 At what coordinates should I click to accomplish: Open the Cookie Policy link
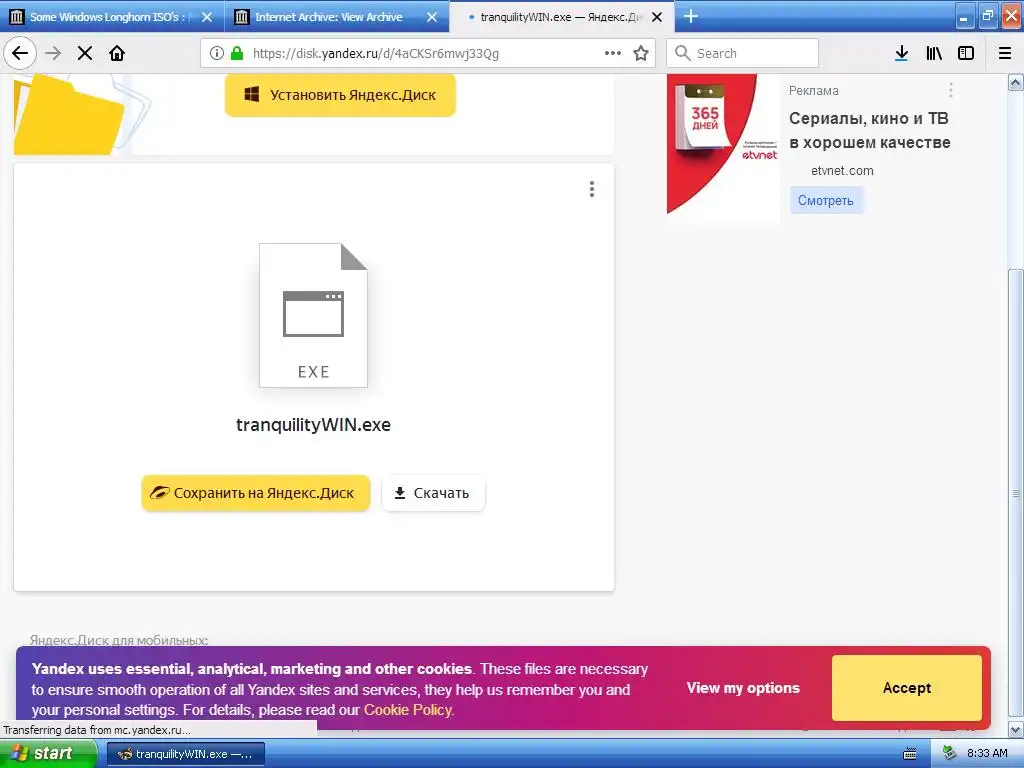[x=408, y=710]
